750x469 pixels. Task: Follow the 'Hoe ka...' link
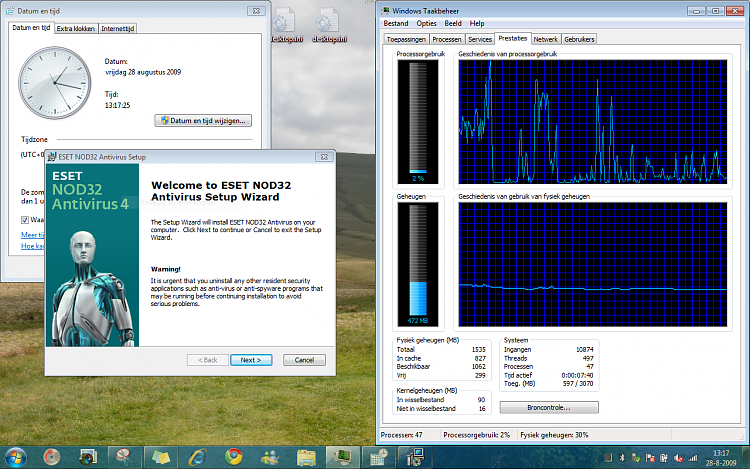[x=33, y=246]
